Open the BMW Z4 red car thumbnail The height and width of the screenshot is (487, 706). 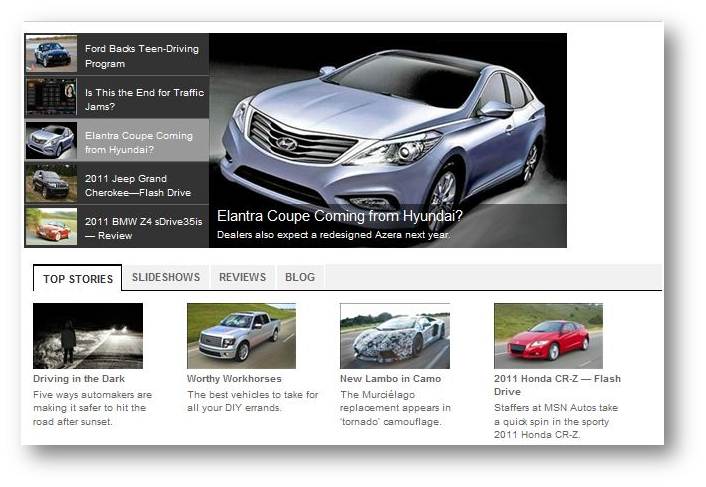pyautogui.click(x=51, y=226)
